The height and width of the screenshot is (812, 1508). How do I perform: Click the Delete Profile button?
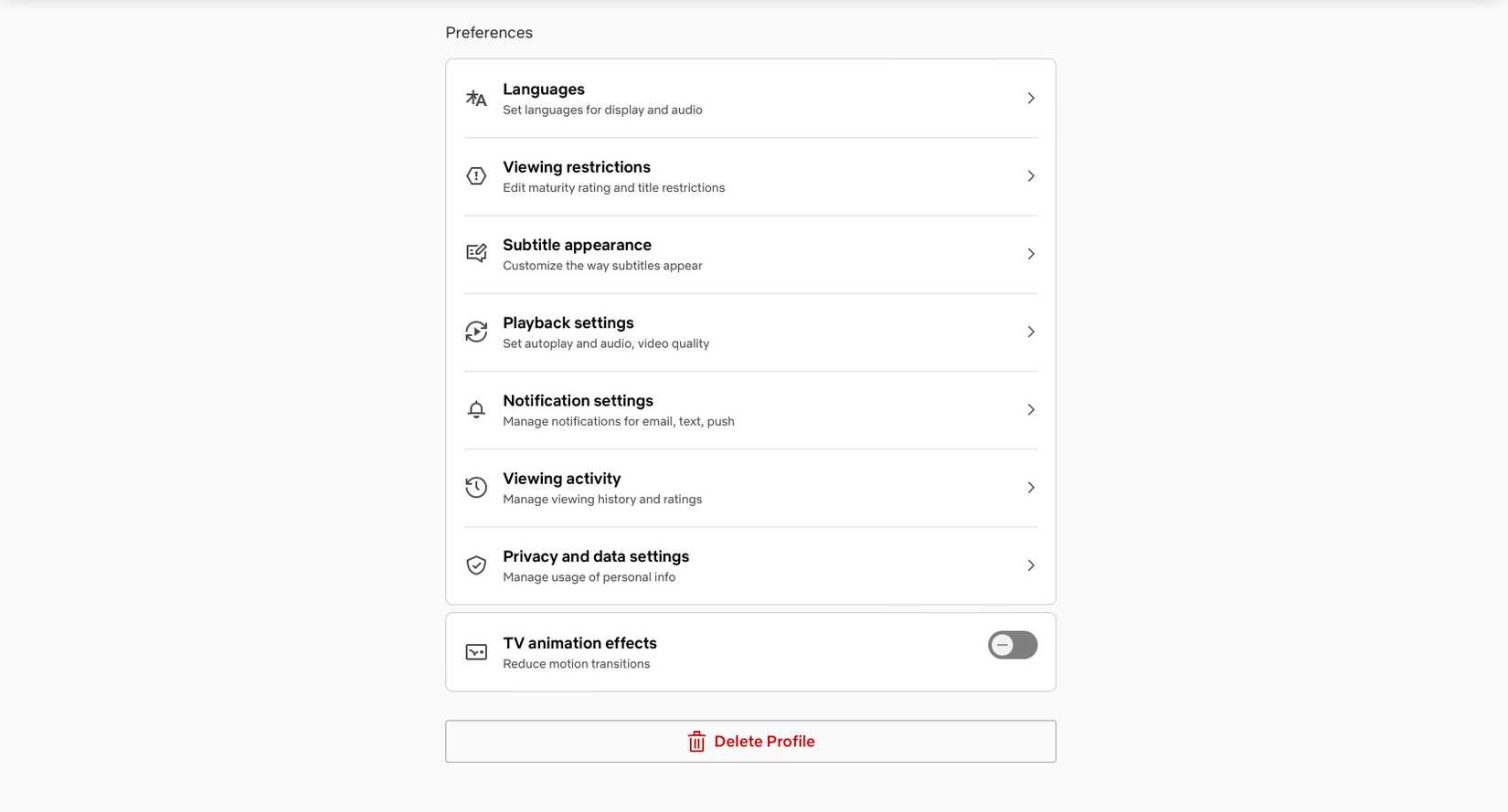coord(750,741)
